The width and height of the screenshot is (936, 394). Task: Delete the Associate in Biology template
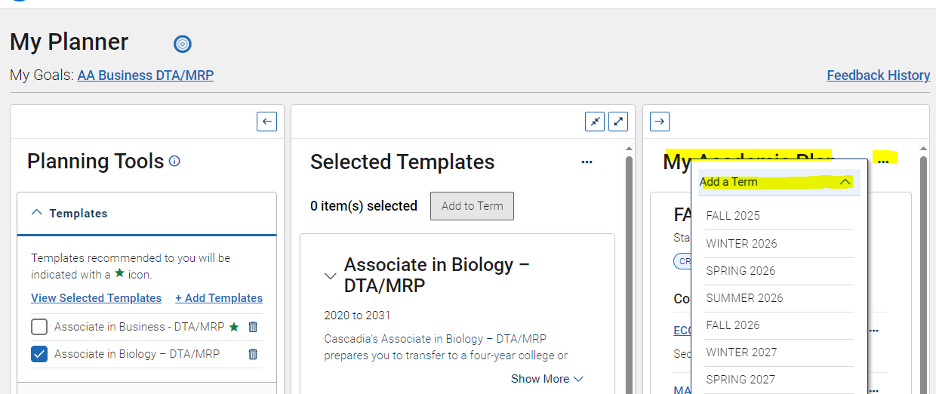coord(253,354)
